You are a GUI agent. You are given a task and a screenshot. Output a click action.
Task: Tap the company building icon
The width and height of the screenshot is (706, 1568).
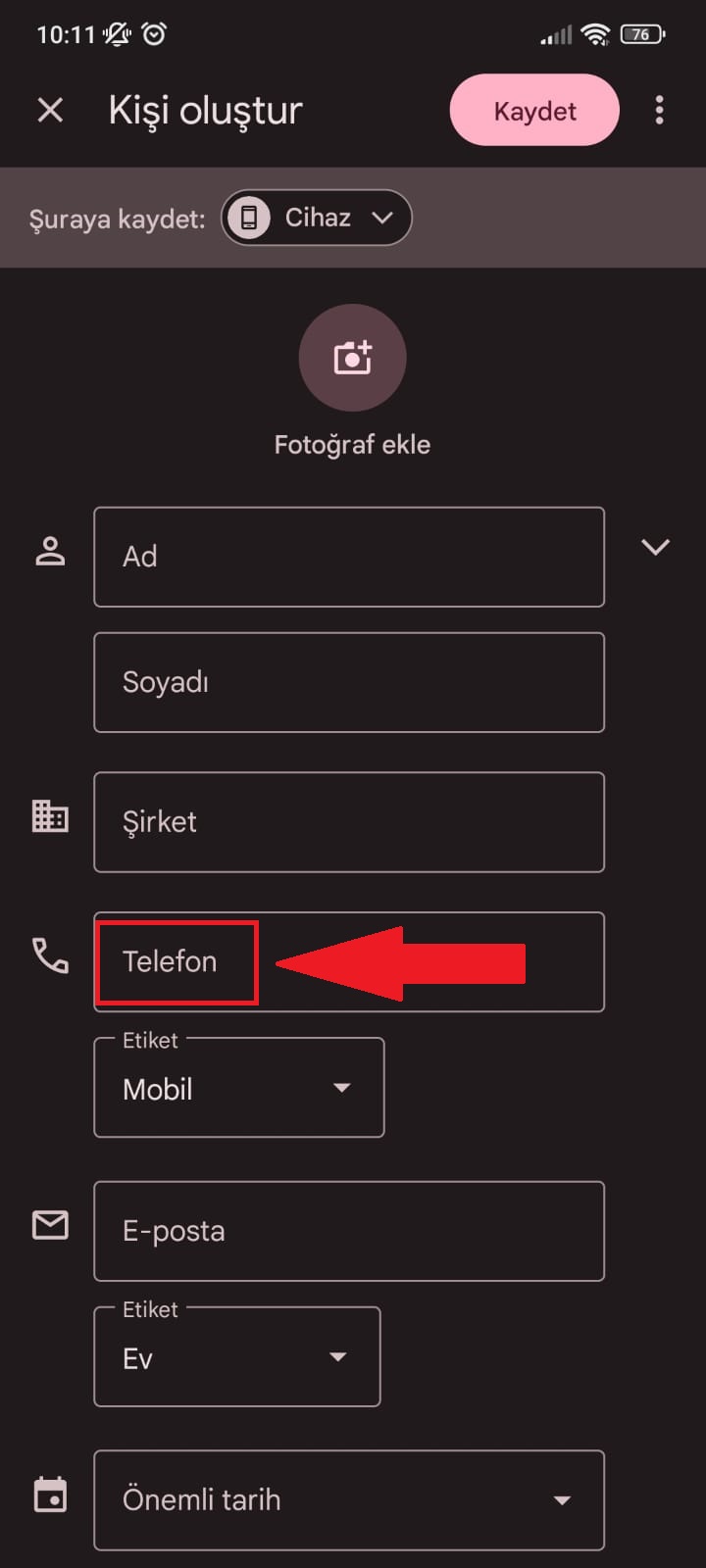(x=50, y=816)
